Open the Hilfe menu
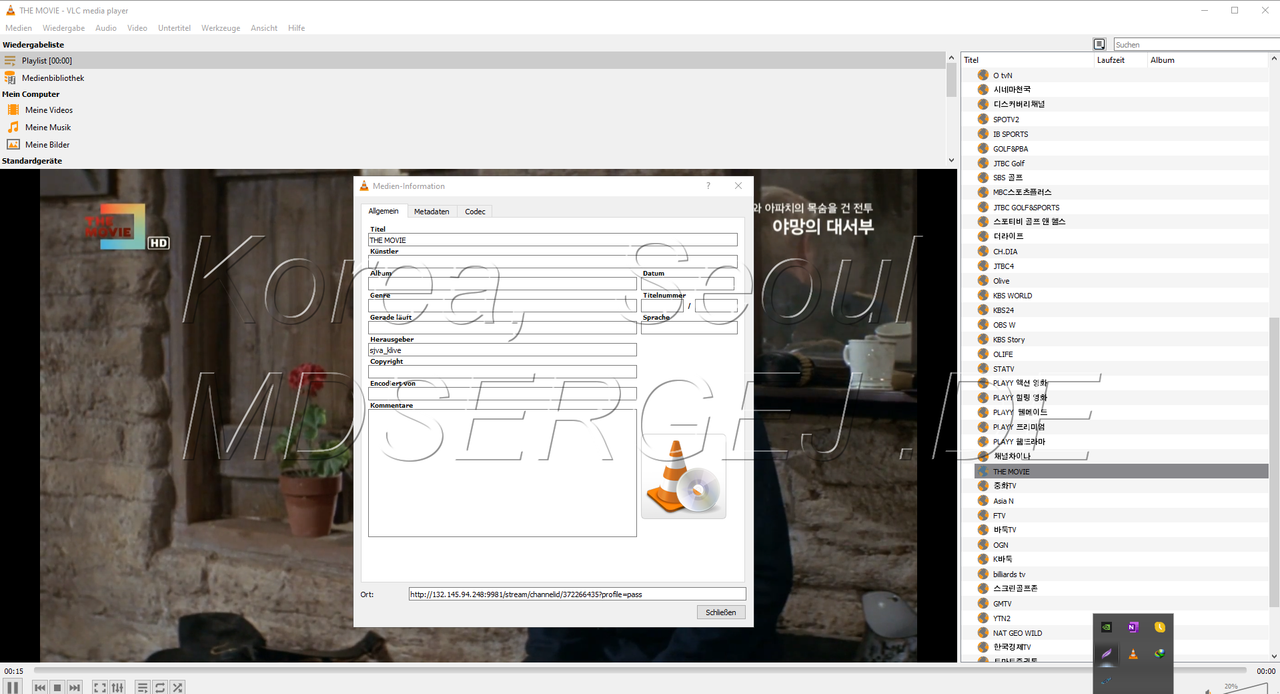The image size is (1280, 694). click(x=296, y=28)
